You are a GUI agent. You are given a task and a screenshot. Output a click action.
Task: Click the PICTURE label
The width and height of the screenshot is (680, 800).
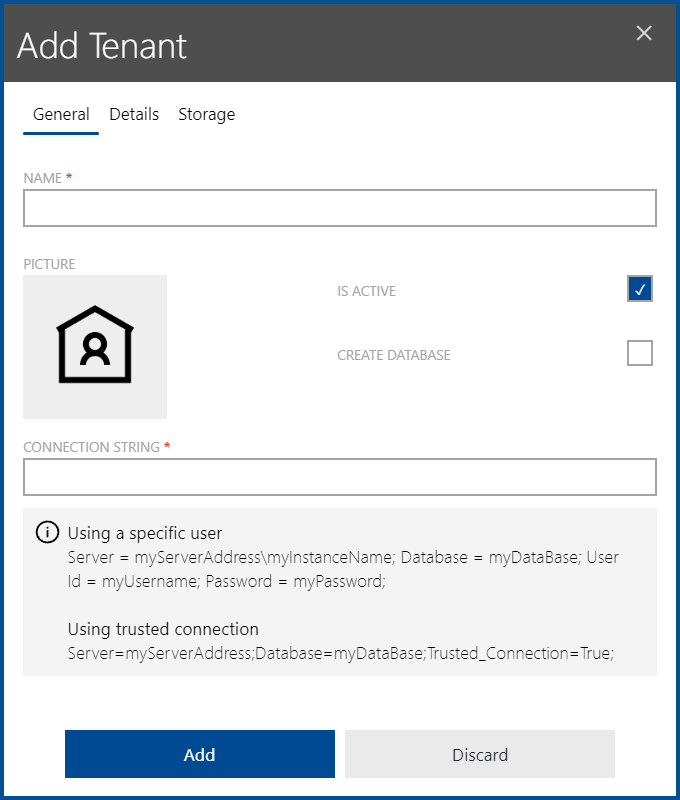point(50,264)
